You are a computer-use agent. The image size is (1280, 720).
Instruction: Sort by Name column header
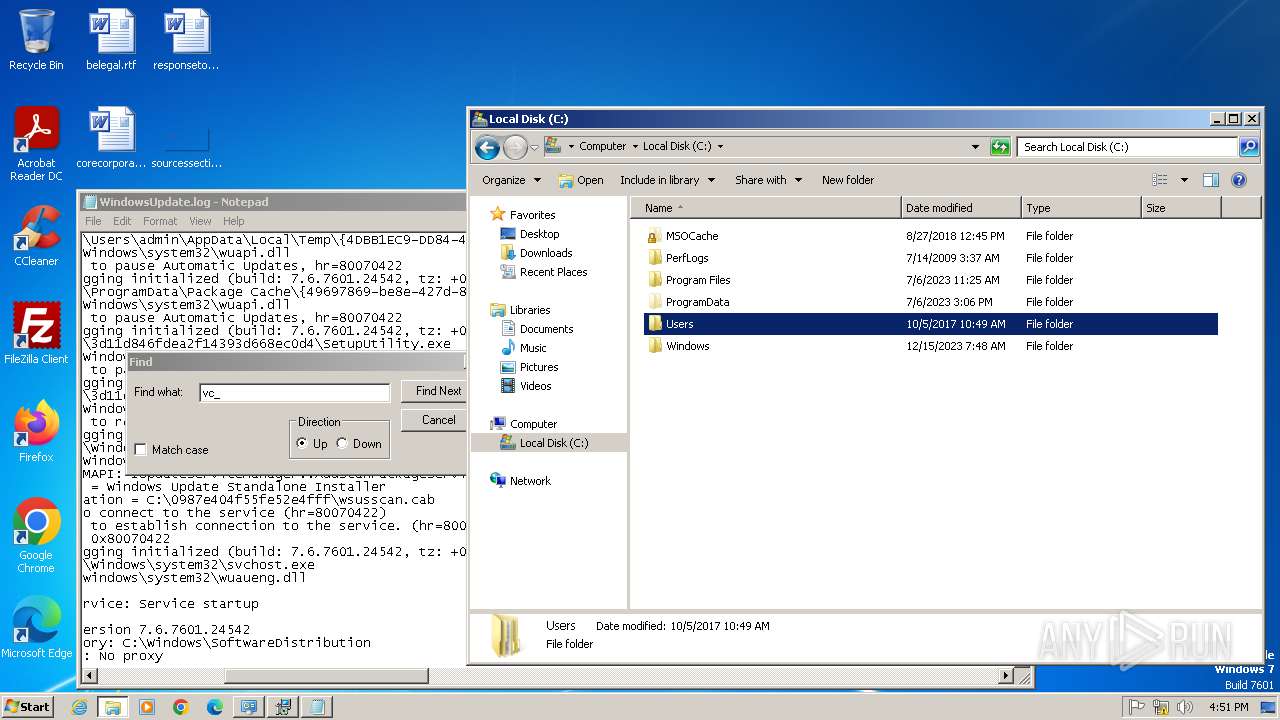pos(766,208)
